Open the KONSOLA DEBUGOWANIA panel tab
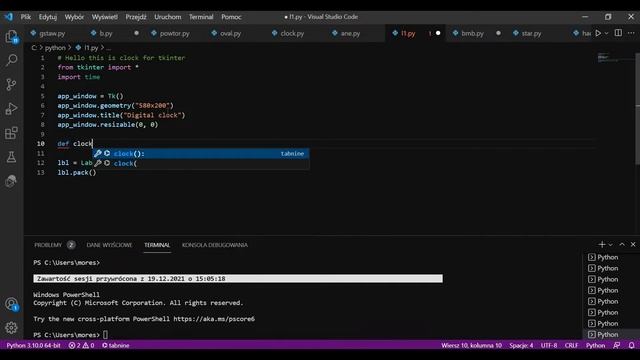Viewport: 640px width, 360px height. click(215, 245)
